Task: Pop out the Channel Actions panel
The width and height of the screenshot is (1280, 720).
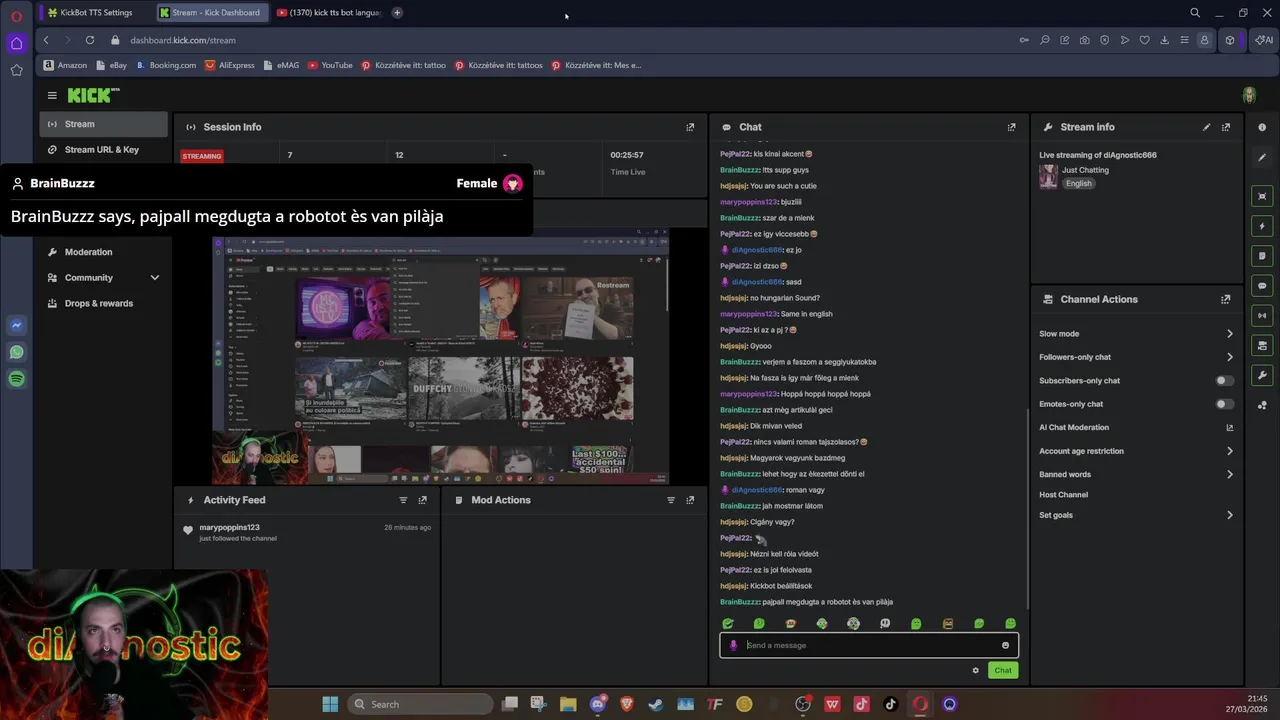Action: (x=1226, y=299)
